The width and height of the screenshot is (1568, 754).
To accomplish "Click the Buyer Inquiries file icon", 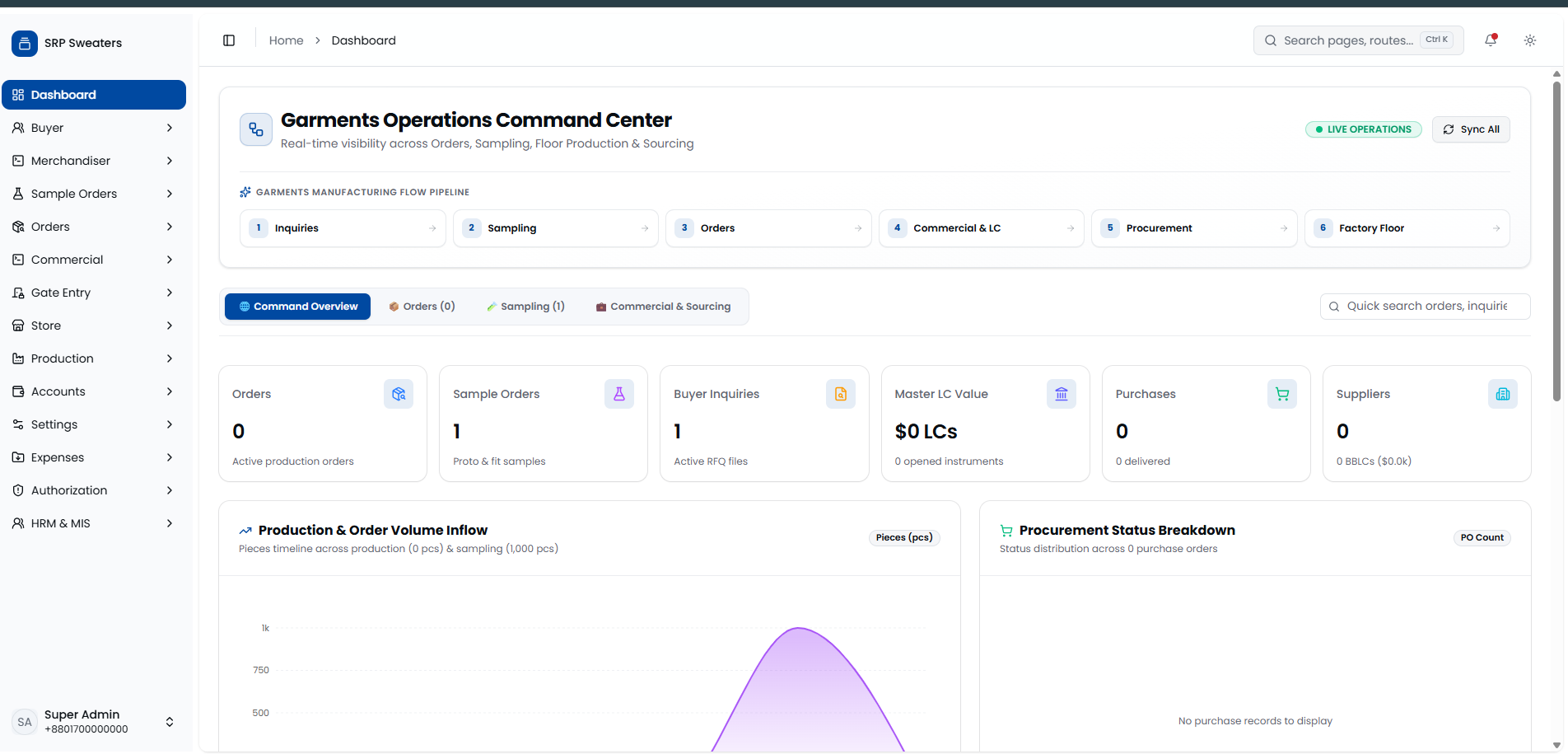I will click(x=841, y=394).
